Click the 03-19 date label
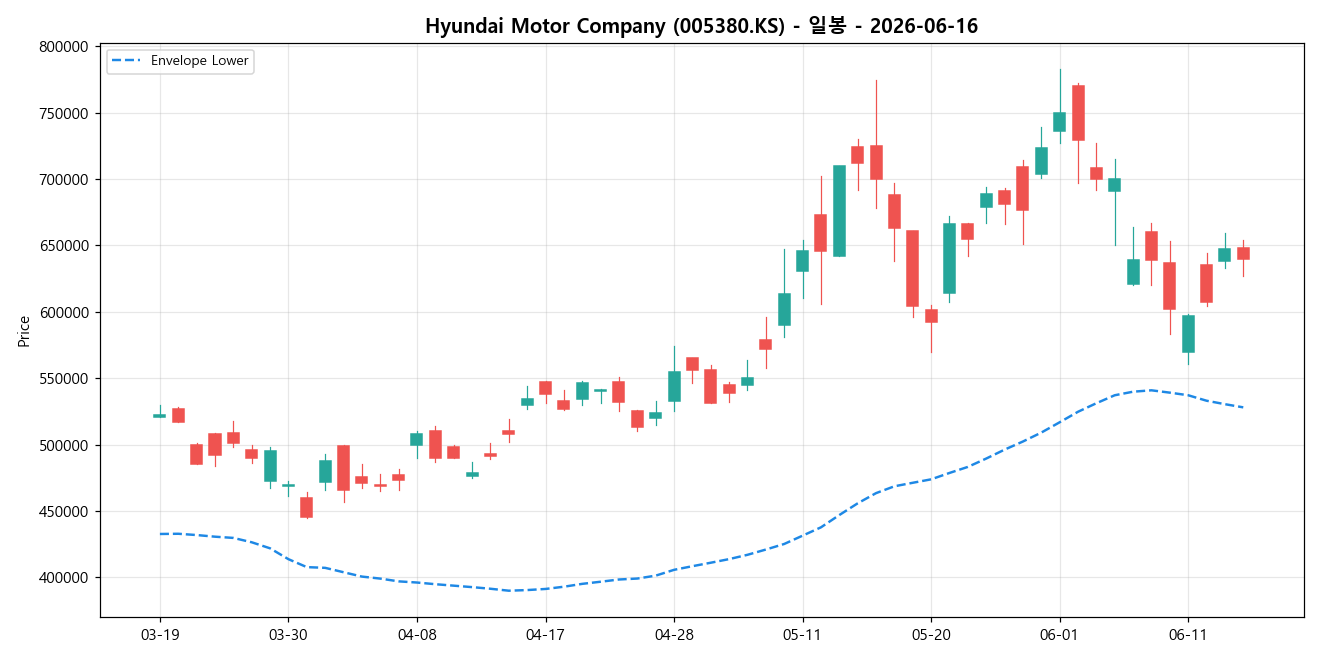 (160, 634)
